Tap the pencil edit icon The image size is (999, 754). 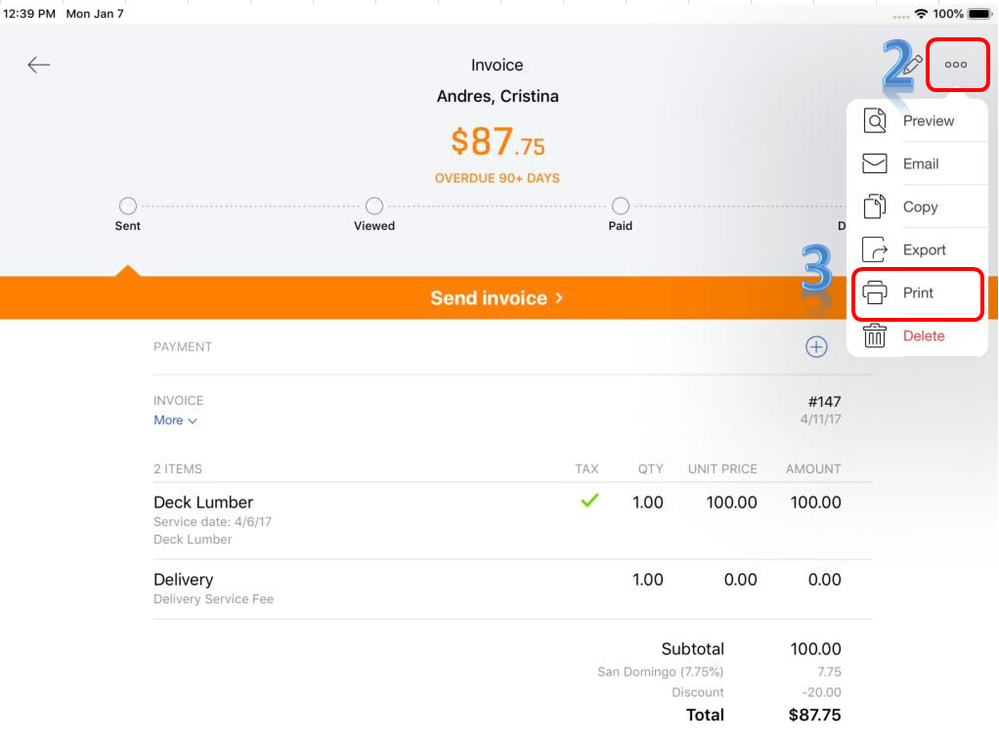[912, 64]
